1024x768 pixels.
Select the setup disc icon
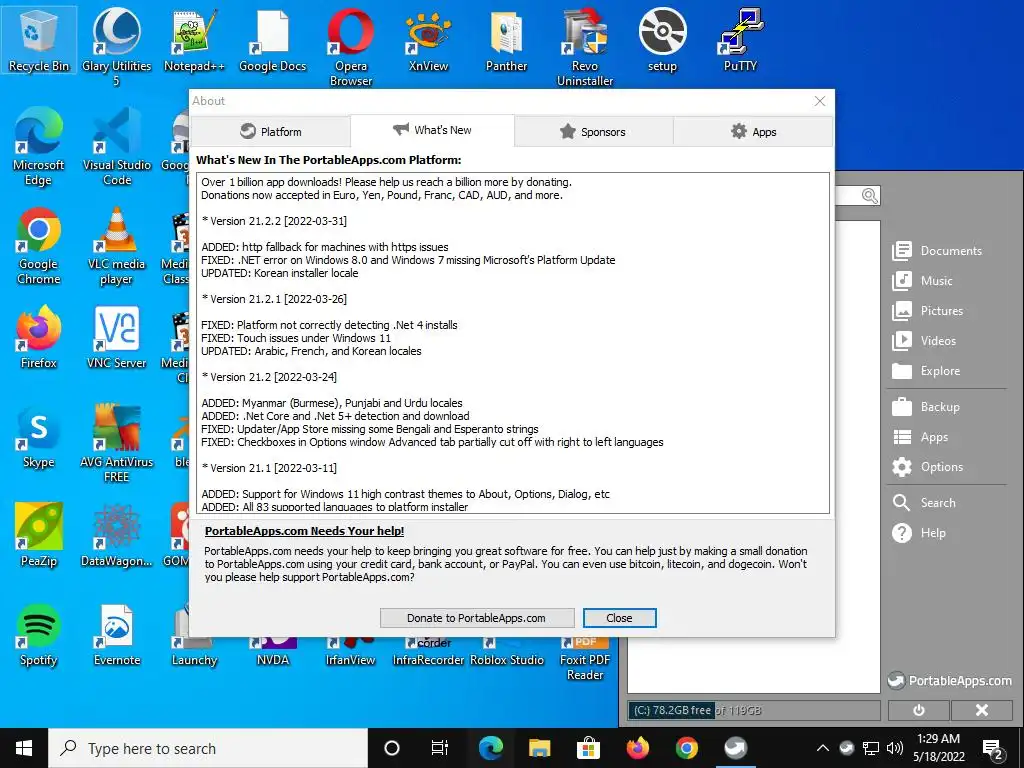pos(662,40)
